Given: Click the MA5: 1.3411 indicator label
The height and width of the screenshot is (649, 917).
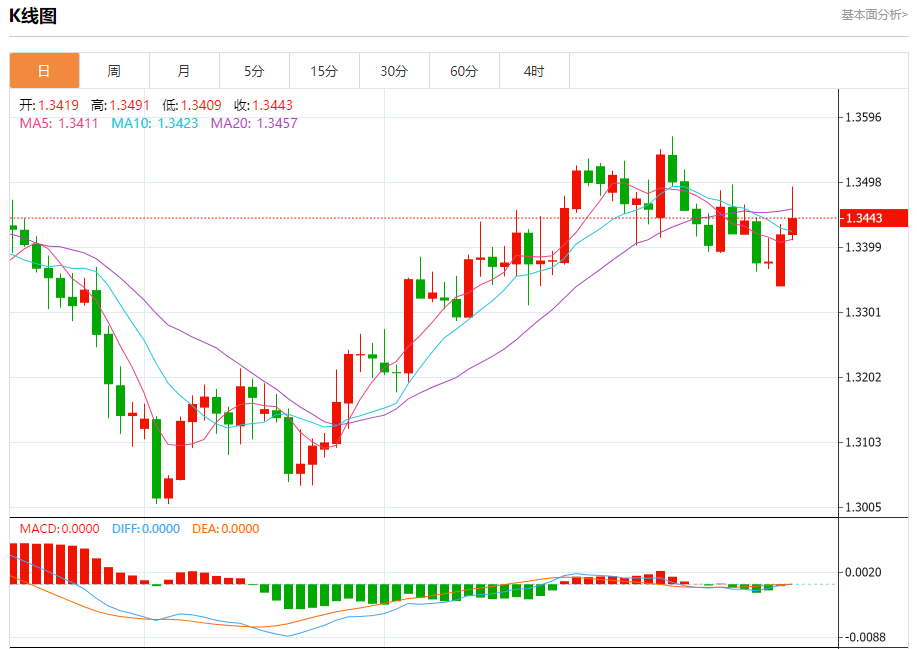Looking at the screenshot, I should (58, 123).
